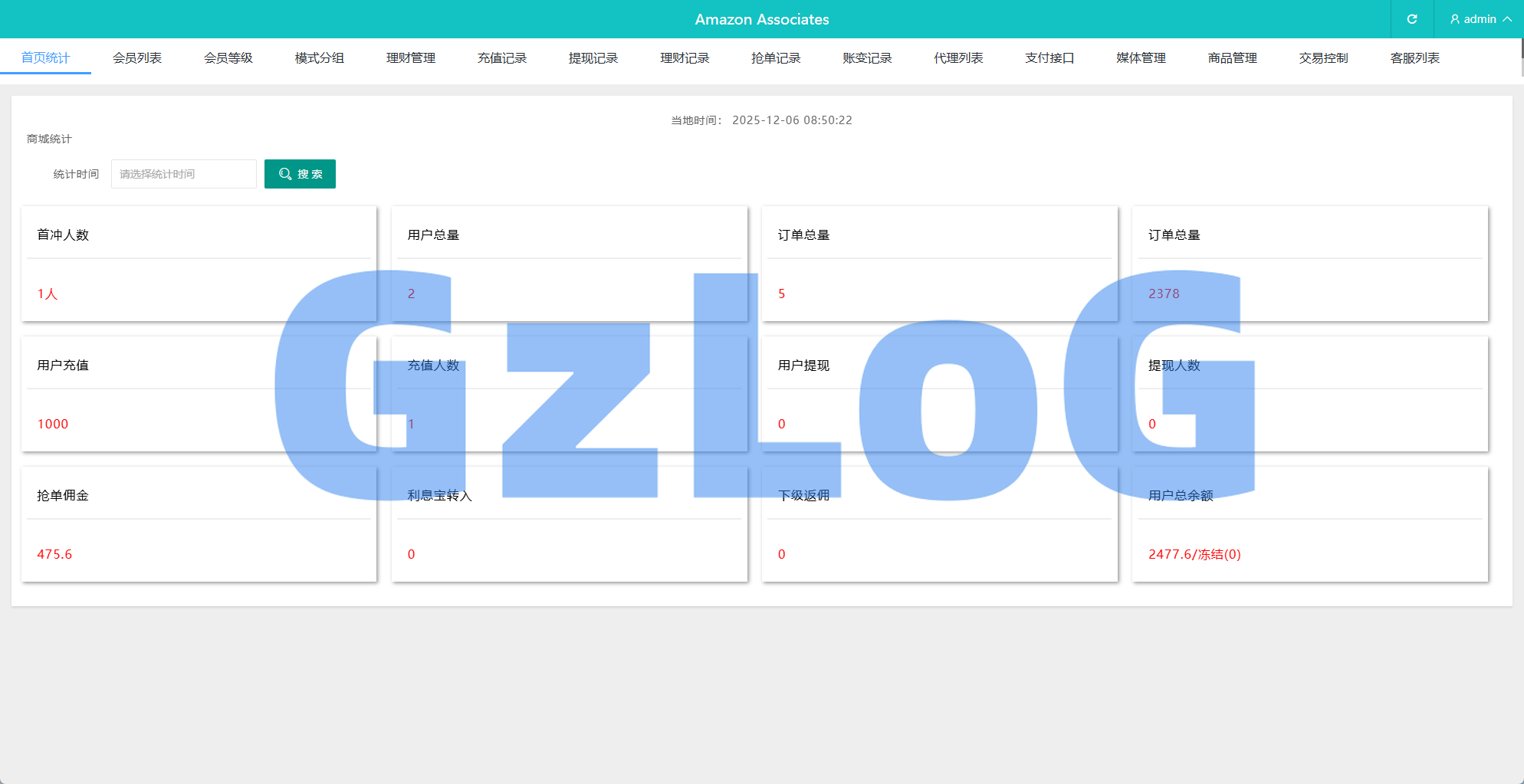Go to the 会员等级 tab
Image resolution: width=1524 pixels, height=784 pixels.
[228, 58]
